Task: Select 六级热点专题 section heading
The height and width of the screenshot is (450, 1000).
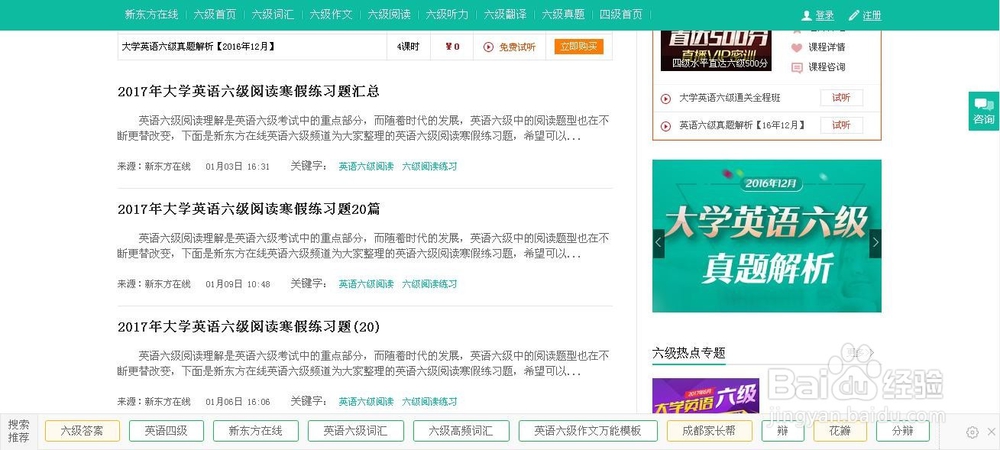Action: (689, 353)
